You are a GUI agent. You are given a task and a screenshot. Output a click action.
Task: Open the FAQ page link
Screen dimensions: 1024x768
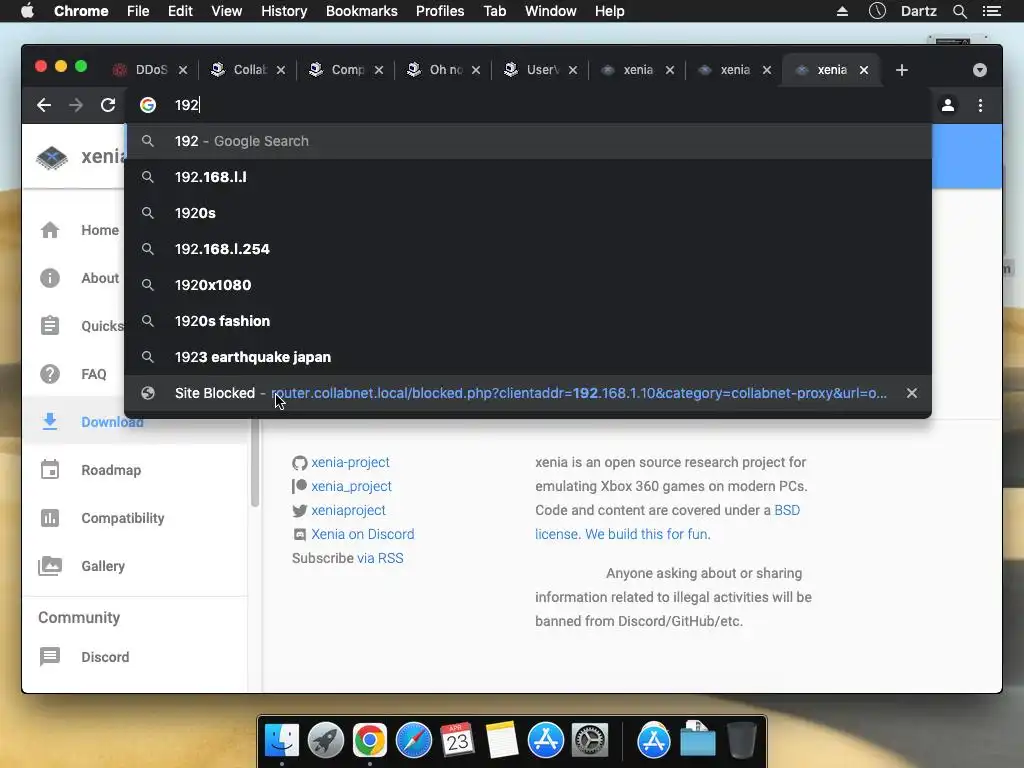(x=93, y=374)
